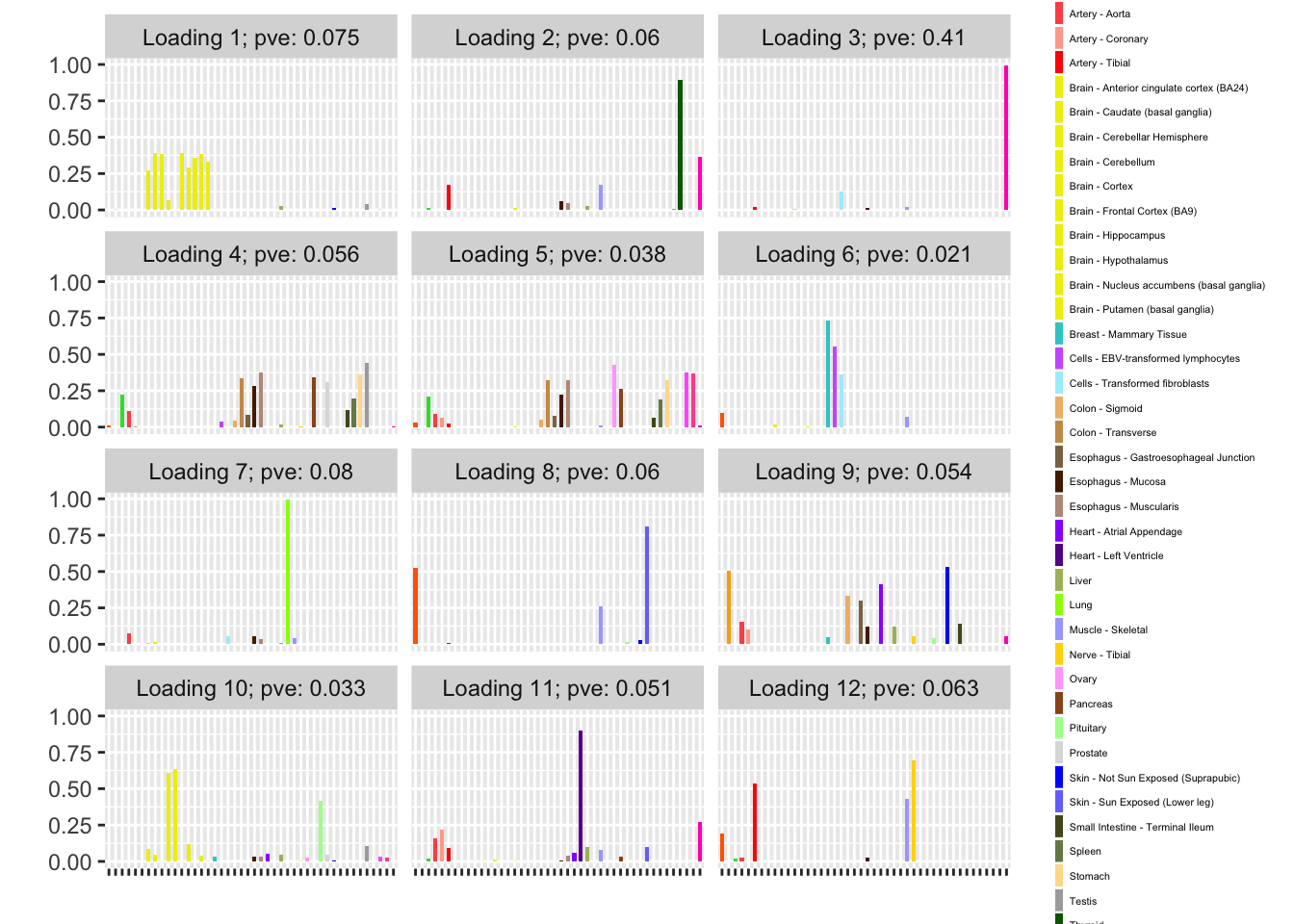Select the Muscle - Skeletal legend swatch
This screenshot has height=924, width=1294.
1059,629
